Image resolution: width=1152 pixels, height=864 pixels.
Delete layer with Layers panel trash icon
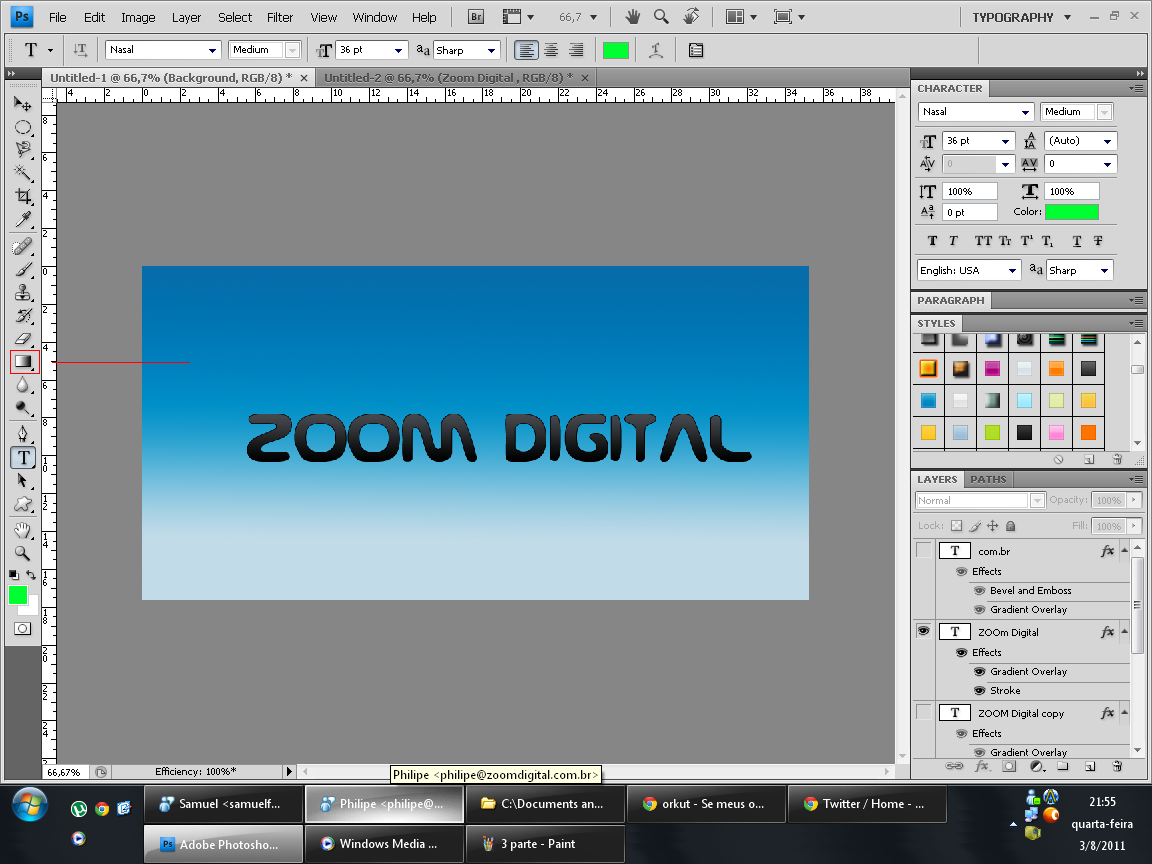1117,766
